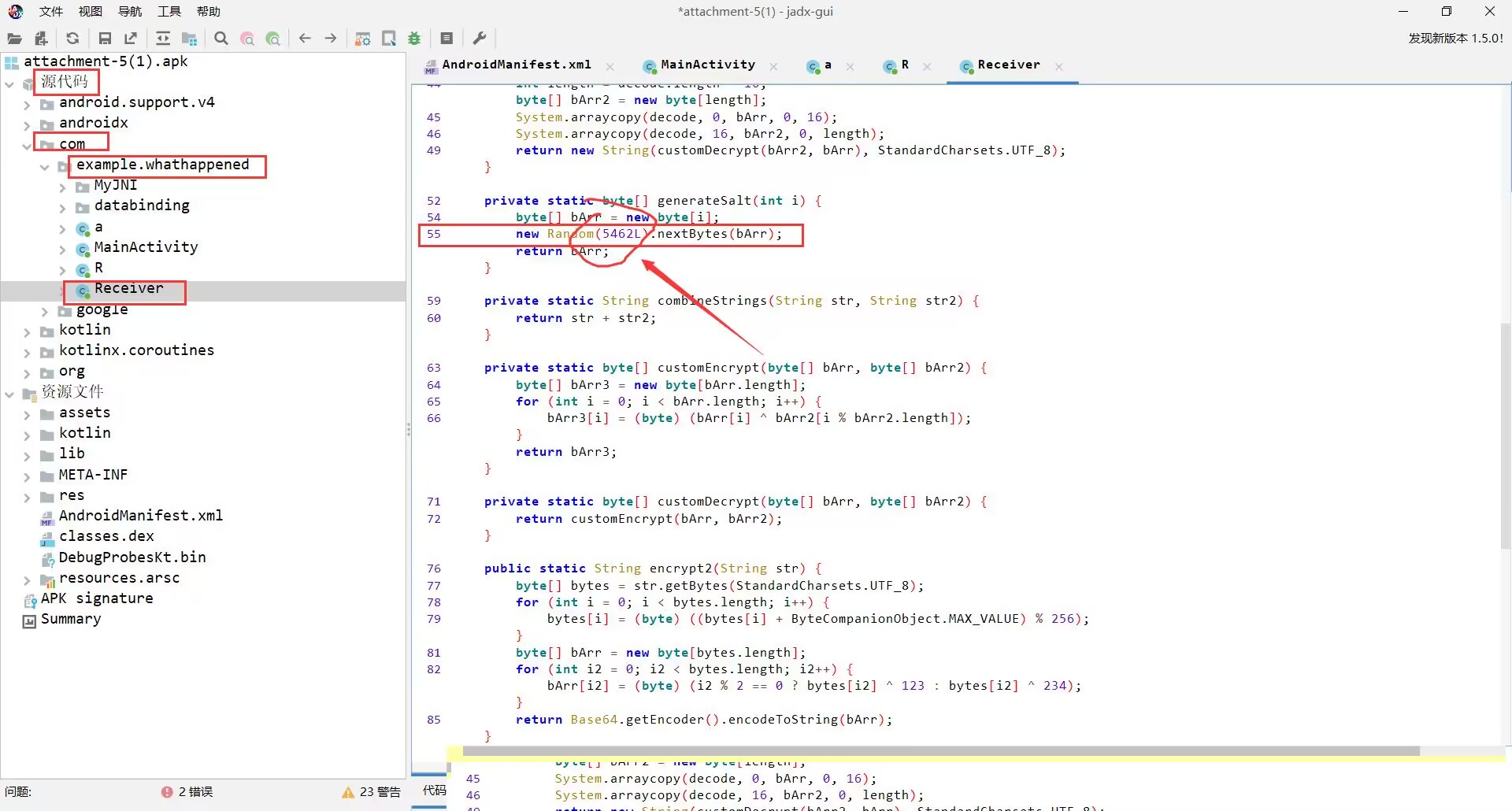This screenshot has width=1512, height=811.
Task: Open file via the folder toolbar icon
Action: click(14, 38)
